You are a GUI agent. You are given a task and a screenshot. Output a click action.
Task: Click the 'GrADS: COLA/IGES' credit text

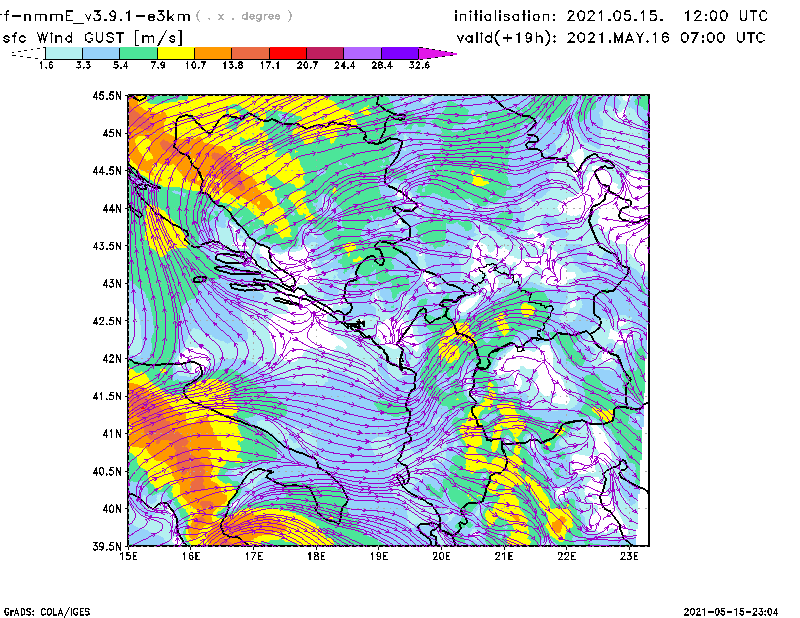47,612
